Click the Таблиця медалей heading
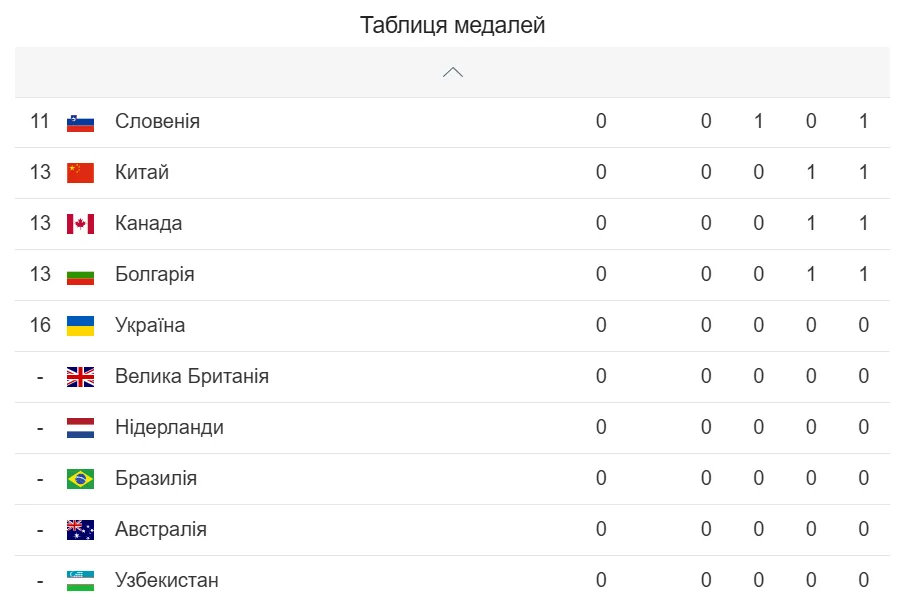 click(x=453, y=25)
